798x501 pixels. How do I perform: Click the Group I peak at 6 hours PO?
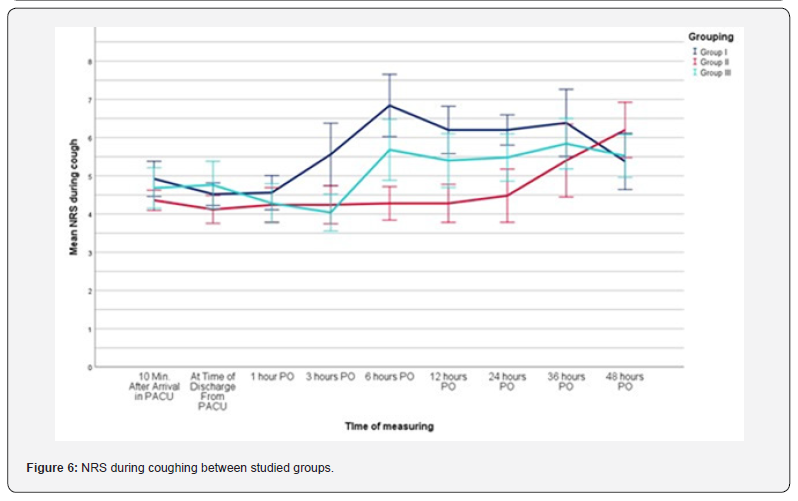pyautogui.click(x=390, y=105)
